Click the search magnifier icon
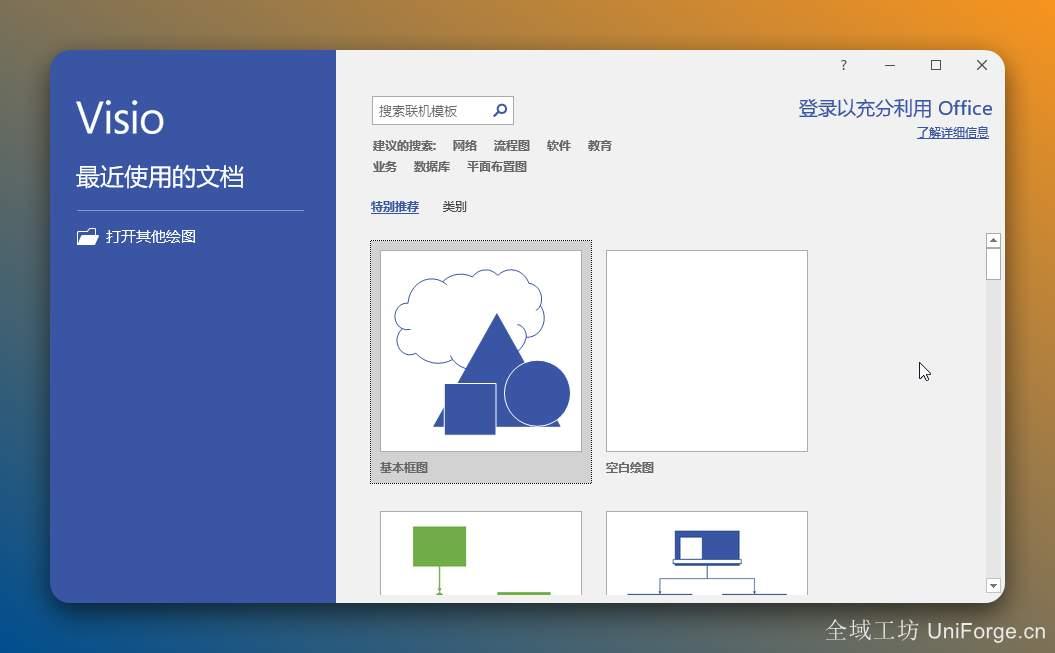 500,110
